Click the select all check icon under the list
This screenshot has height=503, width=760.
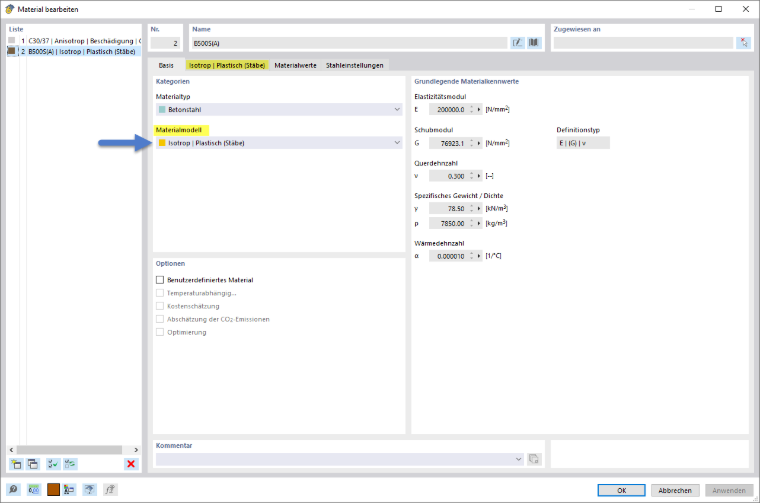[x=53, y=464]
